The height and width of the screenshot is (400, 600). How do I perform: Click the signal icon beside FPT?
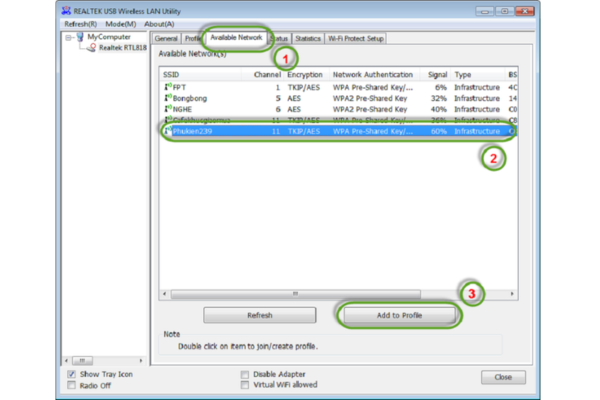click(x=168, y=87)
